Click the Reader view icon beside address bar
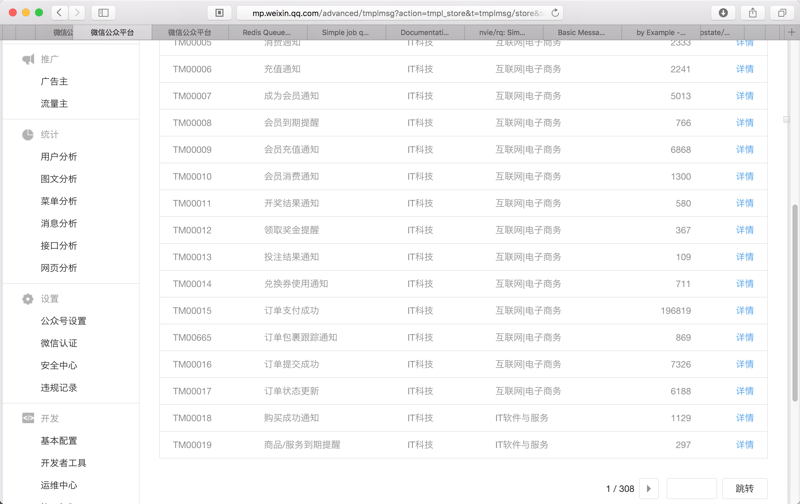The image size is (800, 504). [219, 13]
